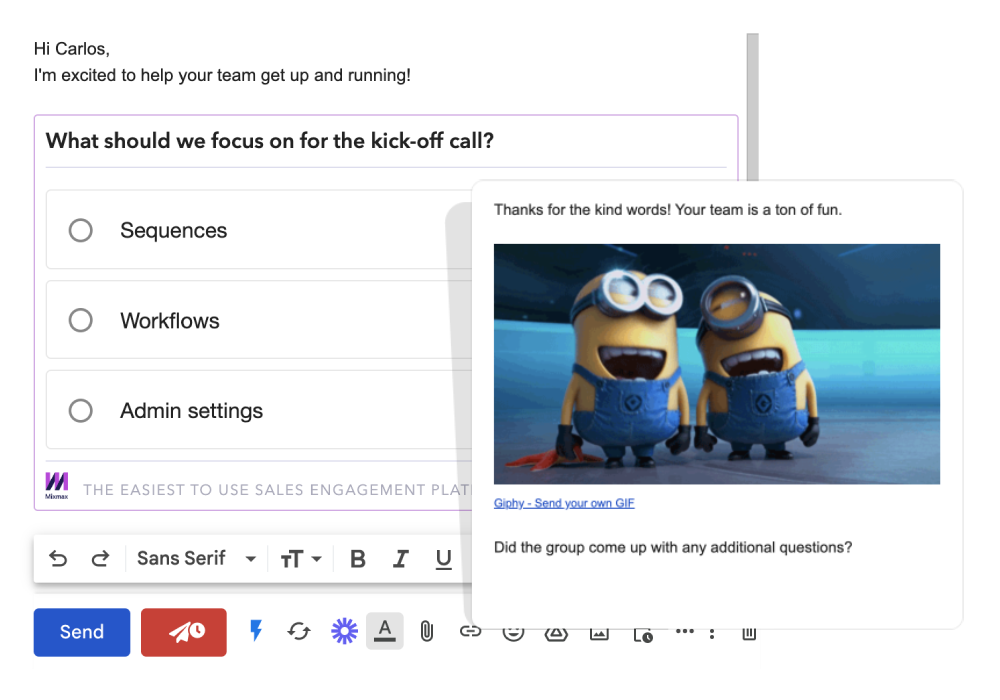Attach a file with the paperclip icon
Image resolution: width=1000 pixels, height=700 pixels.
point(427,631)
